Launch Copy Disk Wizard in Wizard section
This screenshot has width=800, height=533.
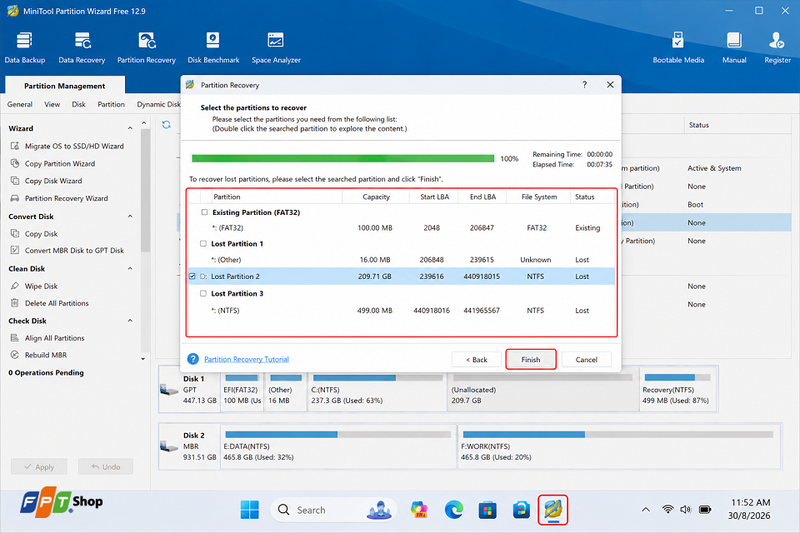tap(46, 181)
